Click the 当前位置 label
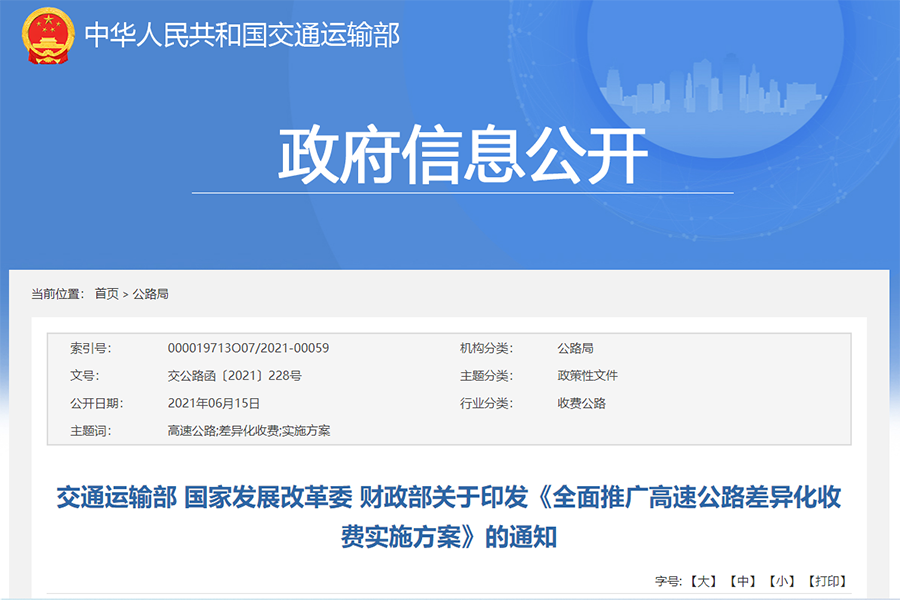This screenshot has height=600, width=900. (57, 294)
